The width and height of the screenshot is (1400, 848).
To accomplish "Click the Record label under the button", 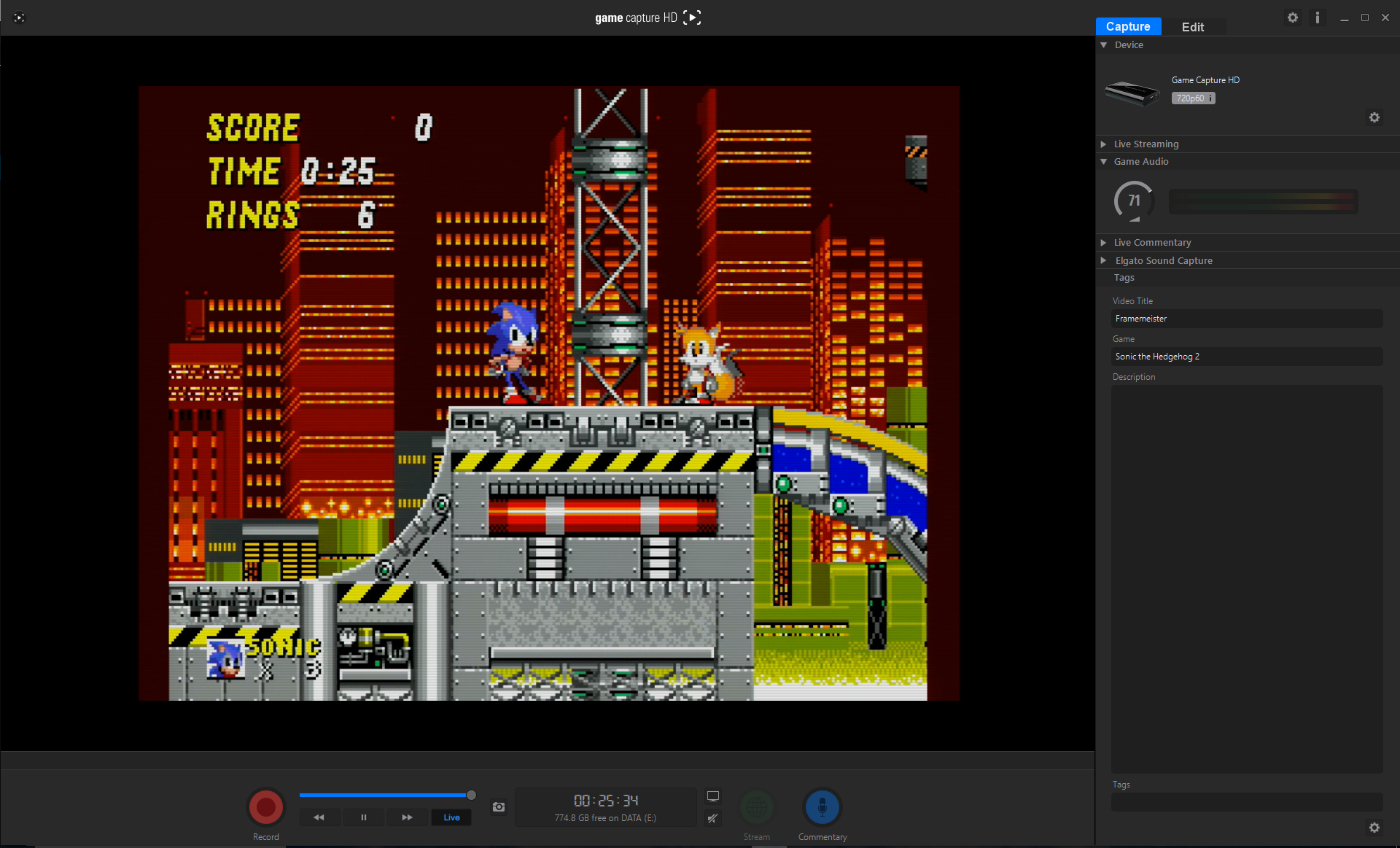I will [x=265, y=837].
